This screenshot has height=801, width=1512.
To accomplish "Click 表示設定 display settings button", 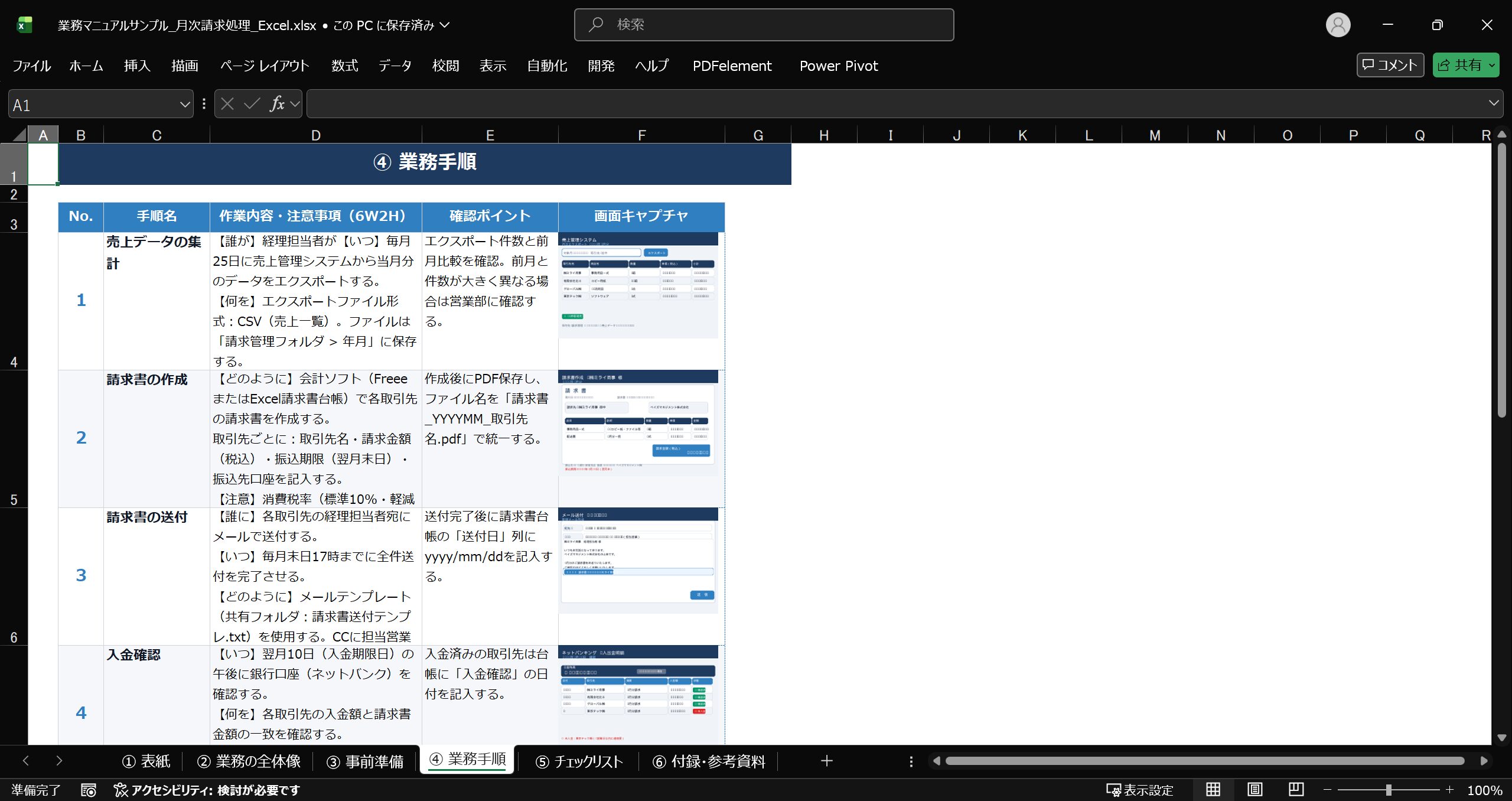I will [1139, 790].
